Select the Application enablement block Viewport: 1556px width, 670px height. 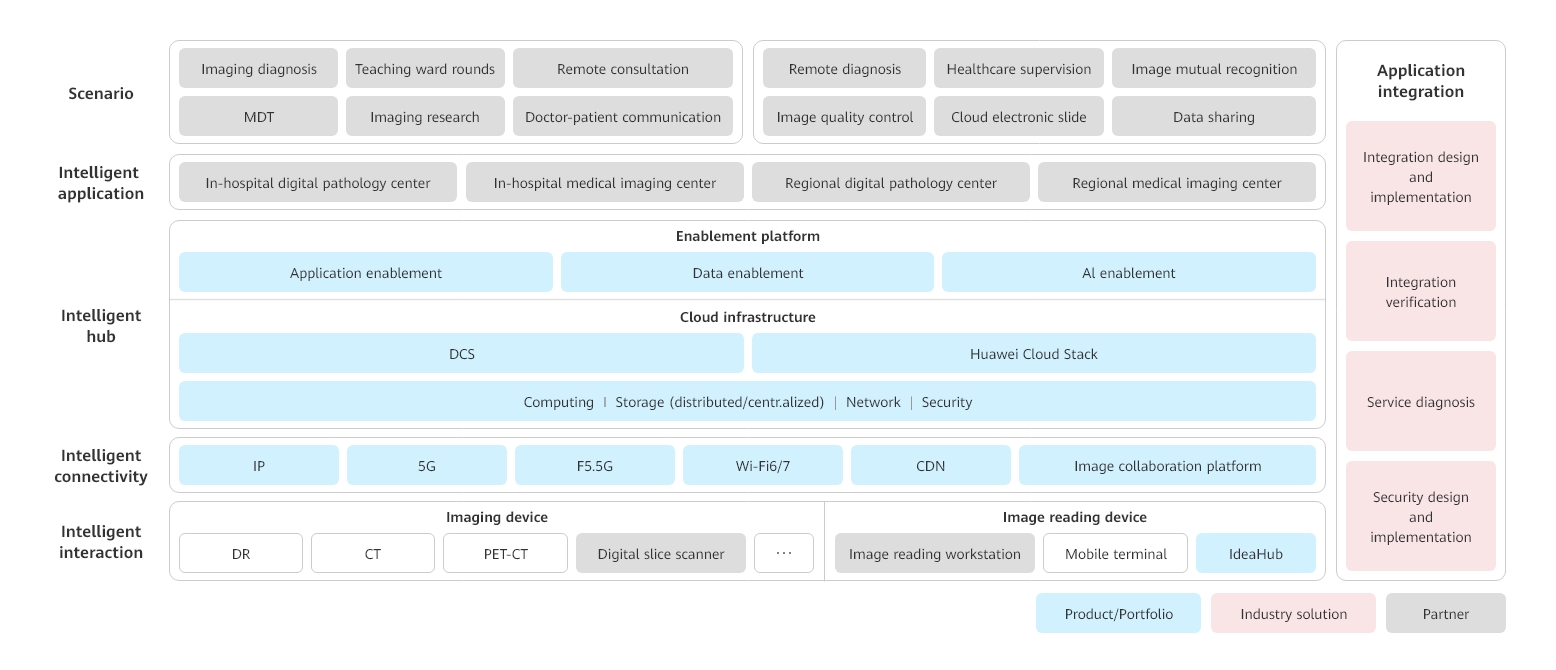pyautogui.click(x=366, y=272)
